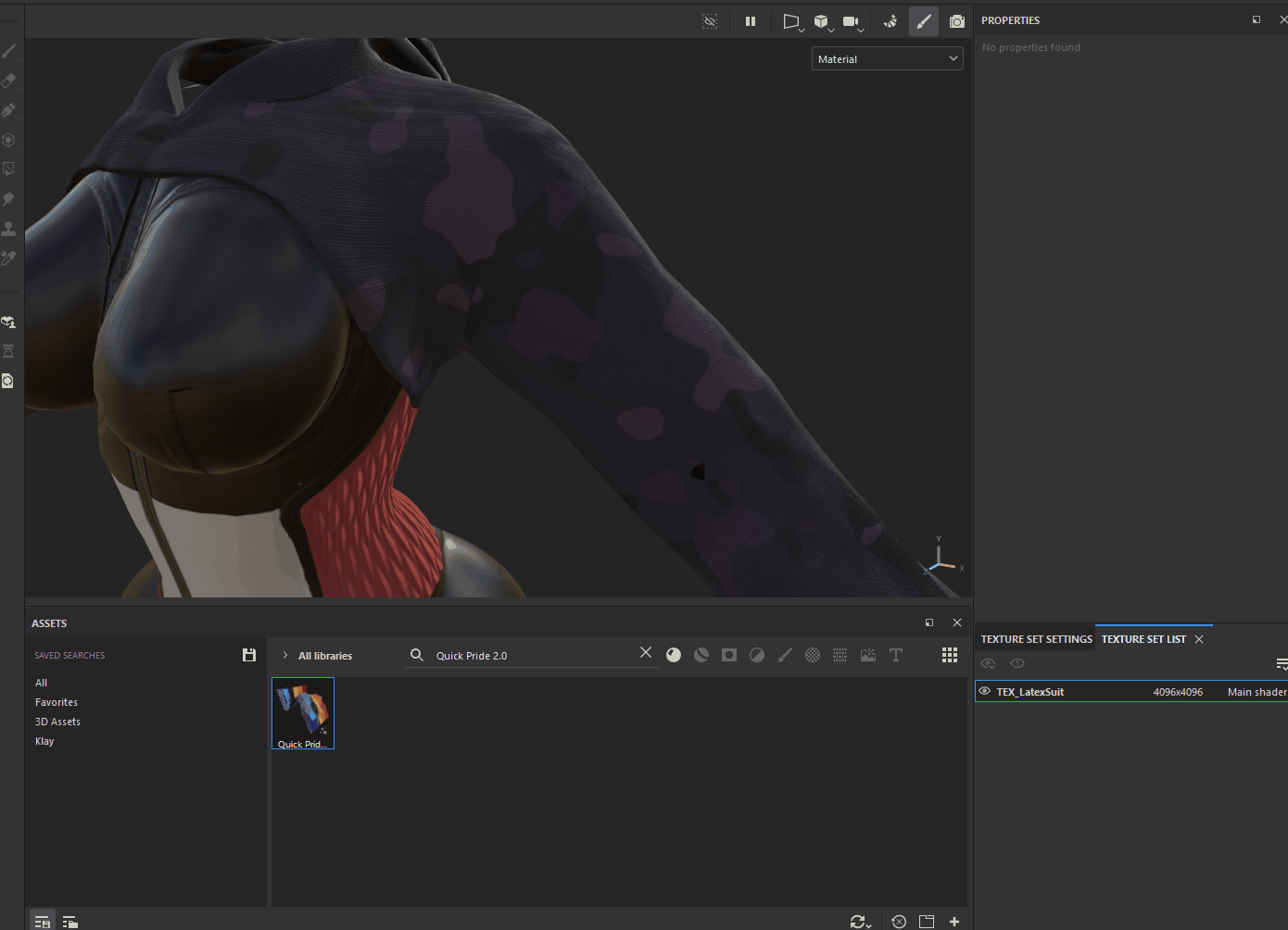The height and width of the screenshot is (930, 1288).
Task: Select the Klay saved search
Action: click(x=44, y=741)
